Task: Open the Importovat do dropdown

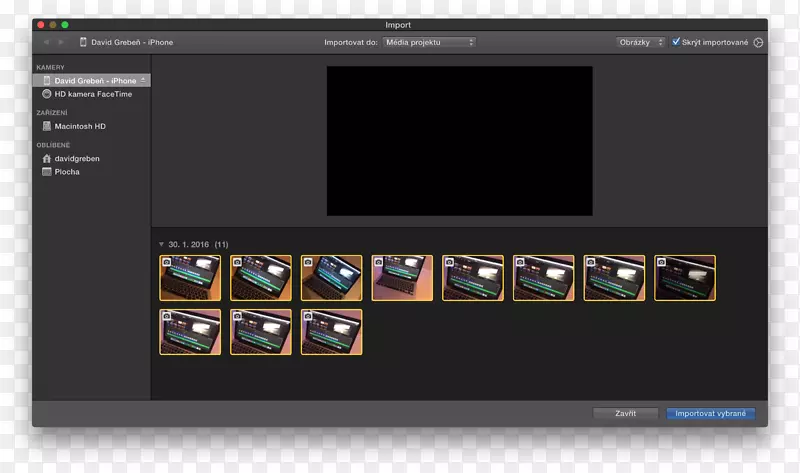Action: click(429, 42)
